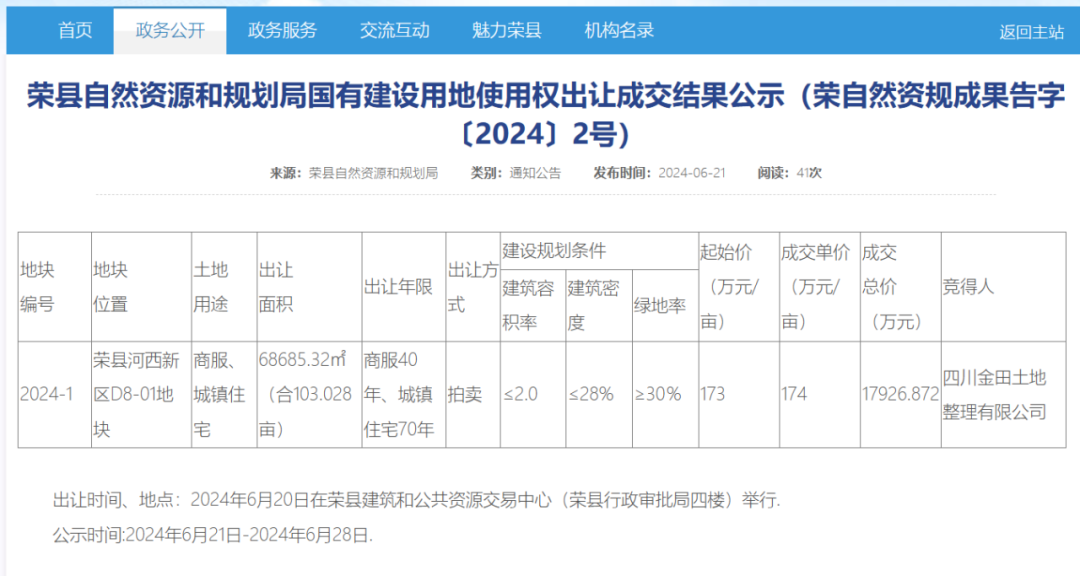Screen dimensions: 1080x576
Task: Click the publish date 2024-06-21
Action: coord(691,173)
